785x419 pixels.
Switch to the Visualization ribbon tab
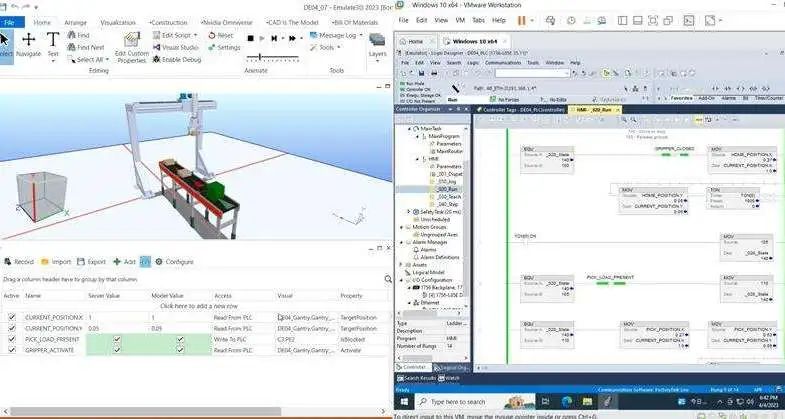118,21
